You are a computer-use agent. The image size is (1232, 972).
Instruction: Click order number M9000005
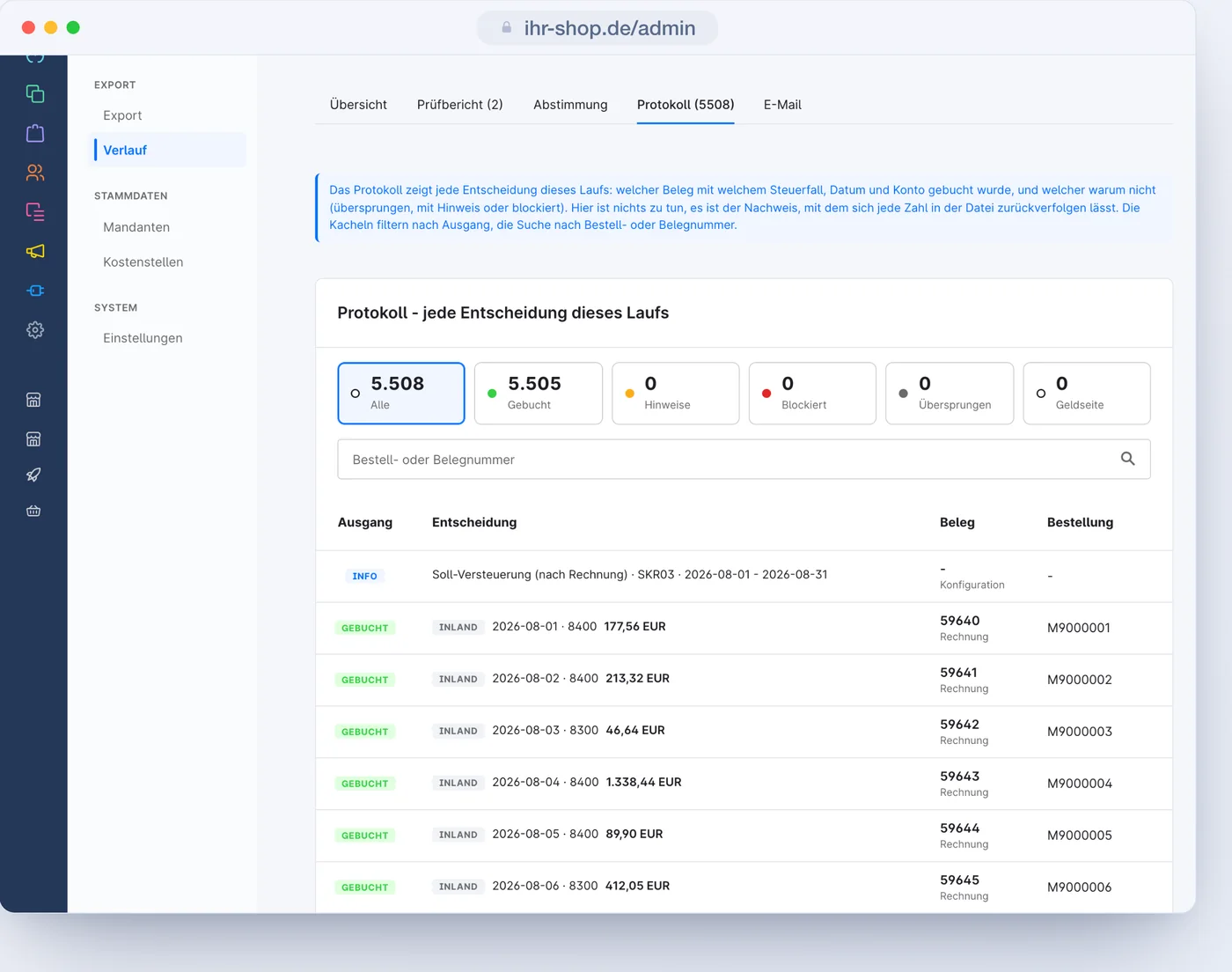[1080, 836]
